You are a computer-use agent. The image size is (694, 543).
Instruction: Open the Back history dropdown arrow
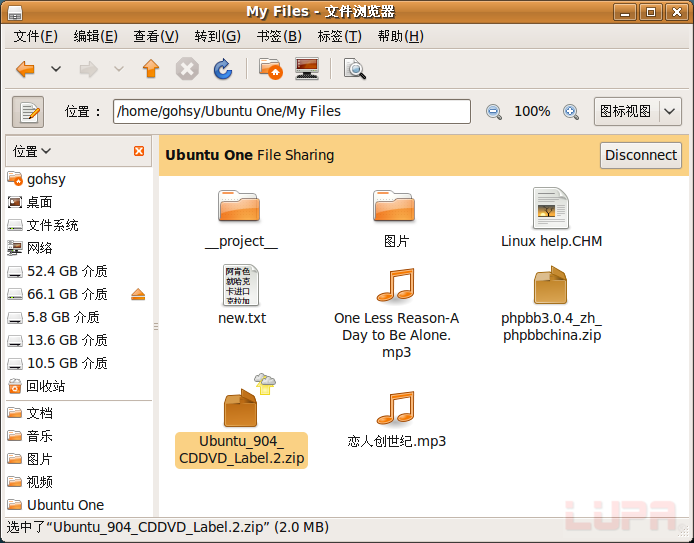point(56,69)
